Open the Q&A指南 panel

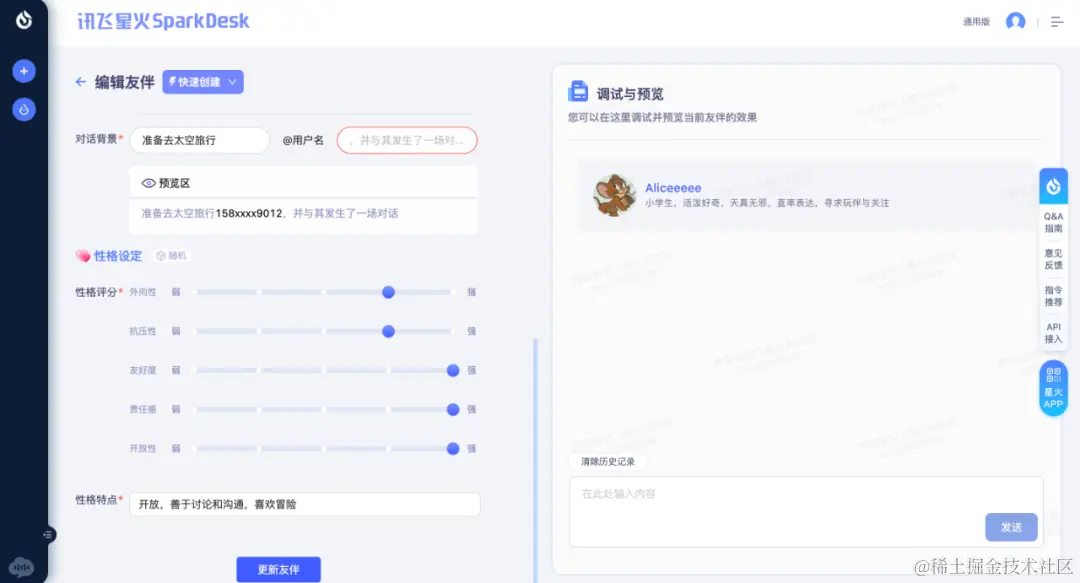pos(1053,220)
